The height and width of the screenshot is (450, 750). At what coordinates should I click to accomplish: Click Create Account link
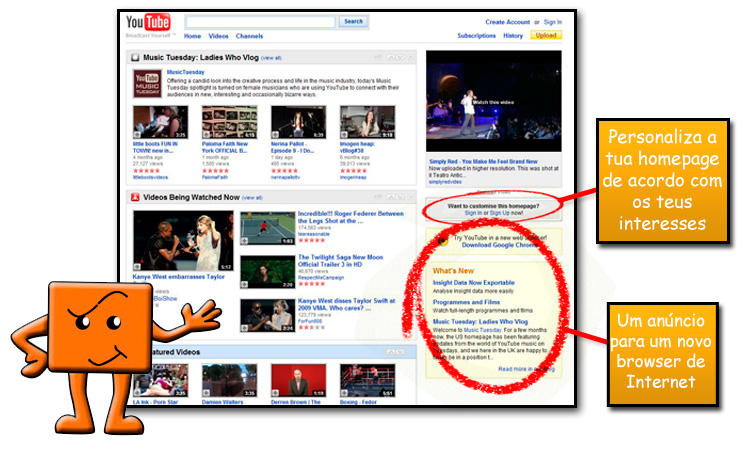click(x=507, y=22)
